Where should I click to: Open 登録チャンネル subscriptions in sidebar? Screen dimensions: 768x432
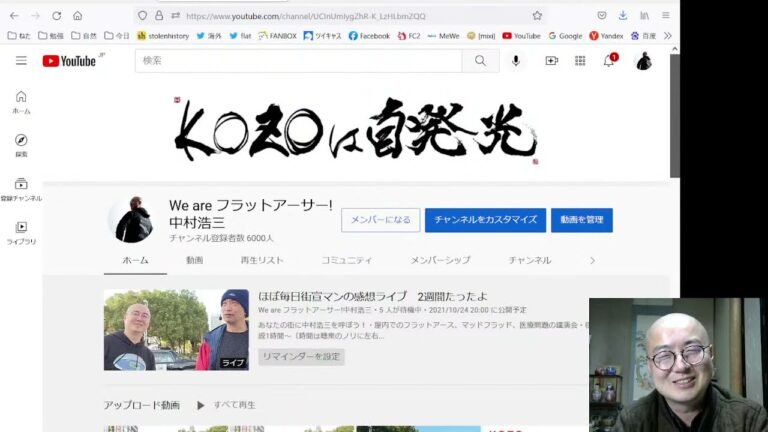(21, 190)
